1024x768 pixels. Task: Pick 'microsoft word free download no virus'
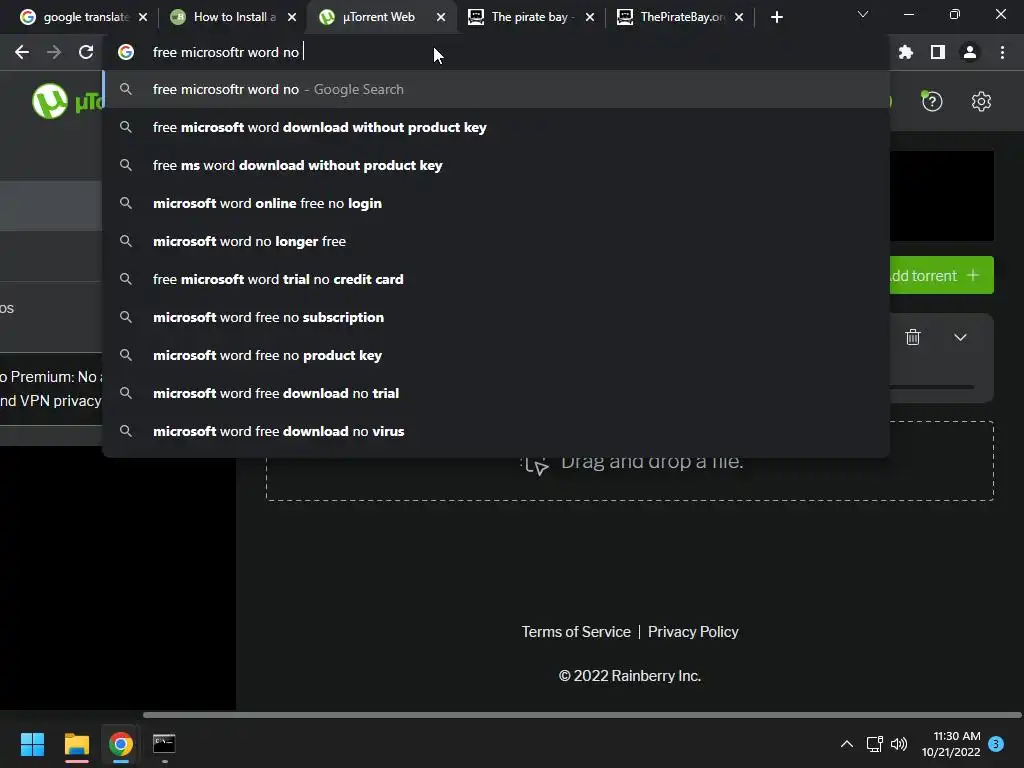[x=496, y=431]
